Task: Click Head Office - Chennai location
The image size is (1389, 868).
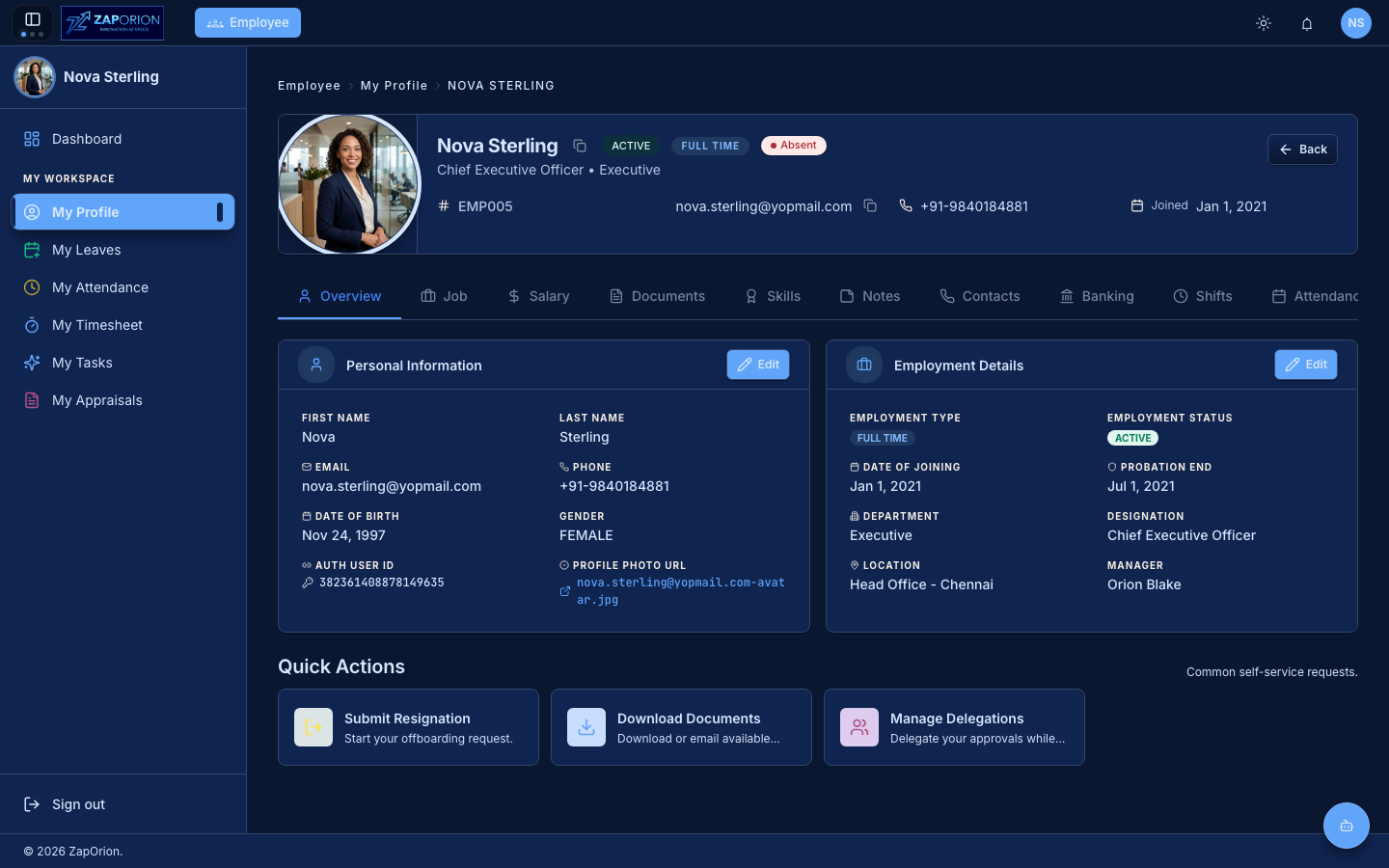Action: point(921,584)
